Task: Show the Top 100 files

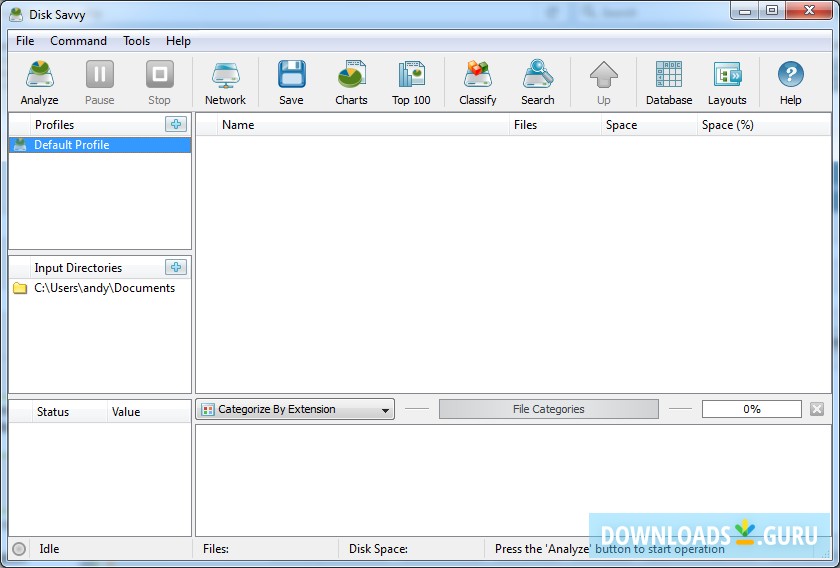Action: click(x=411, y=83)
